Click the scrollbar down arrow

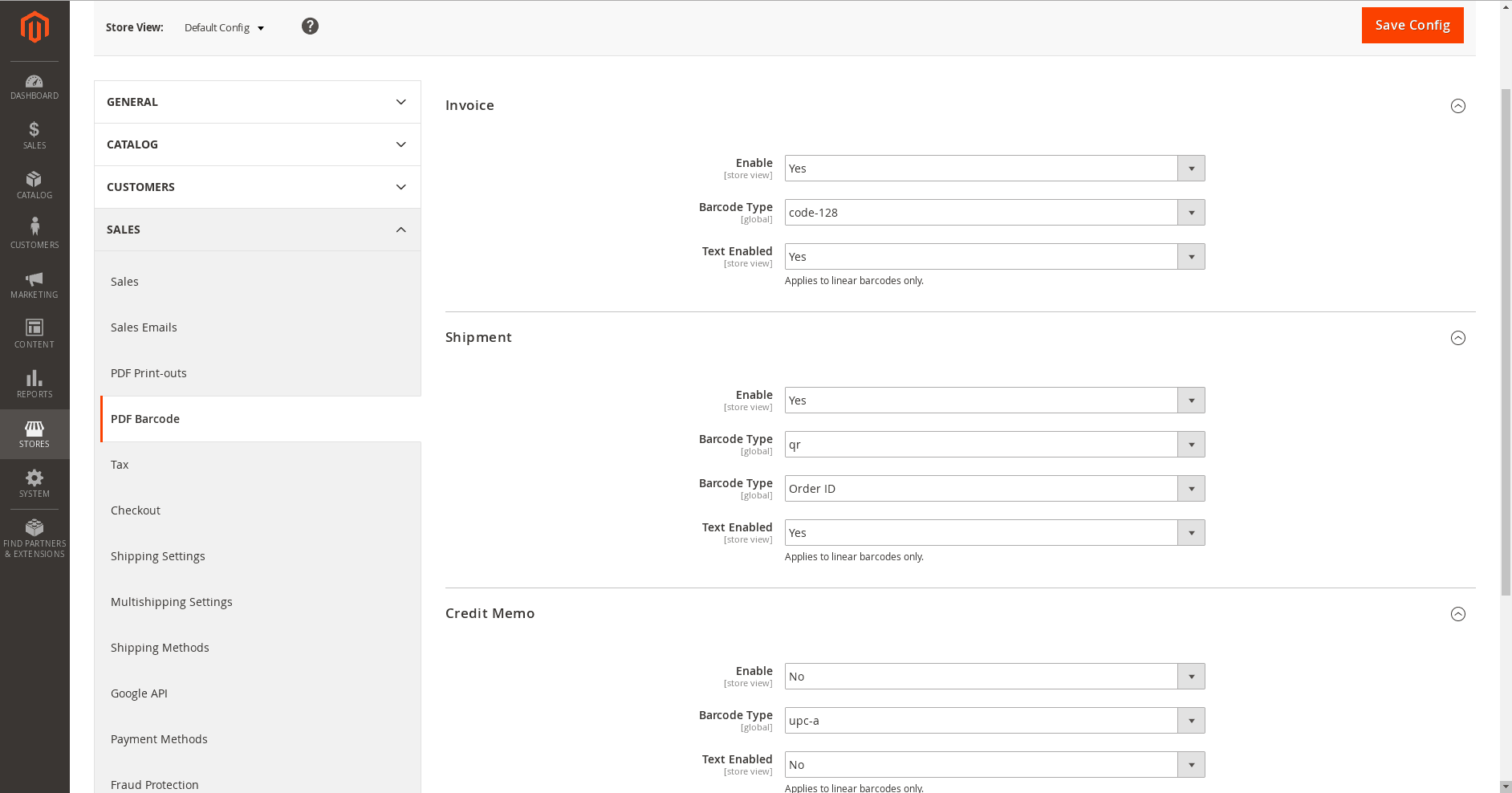(x=1506, y=787)
